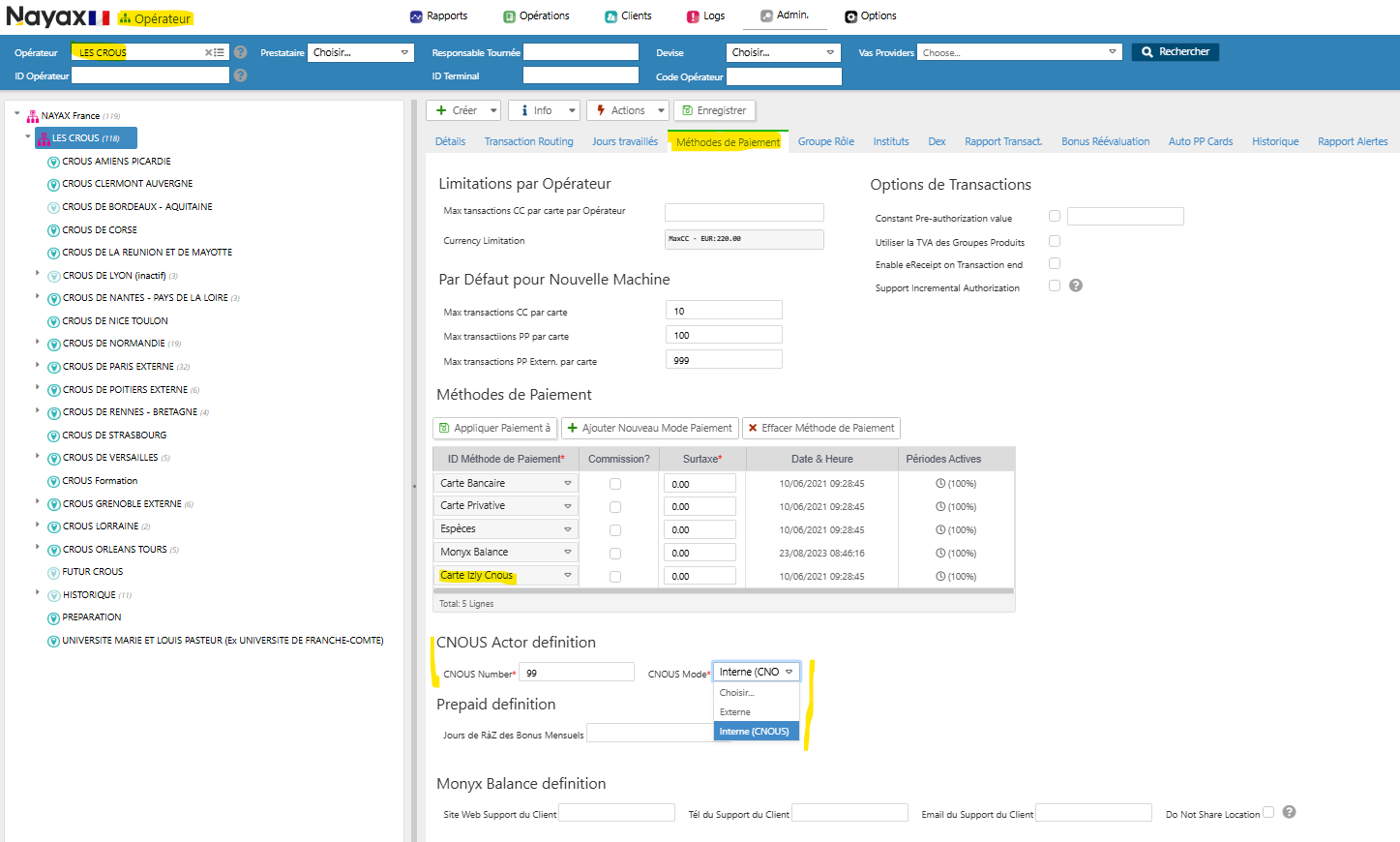
Task: Open the Prestataire Choisir dropdown
Action: tap(361, 52)
